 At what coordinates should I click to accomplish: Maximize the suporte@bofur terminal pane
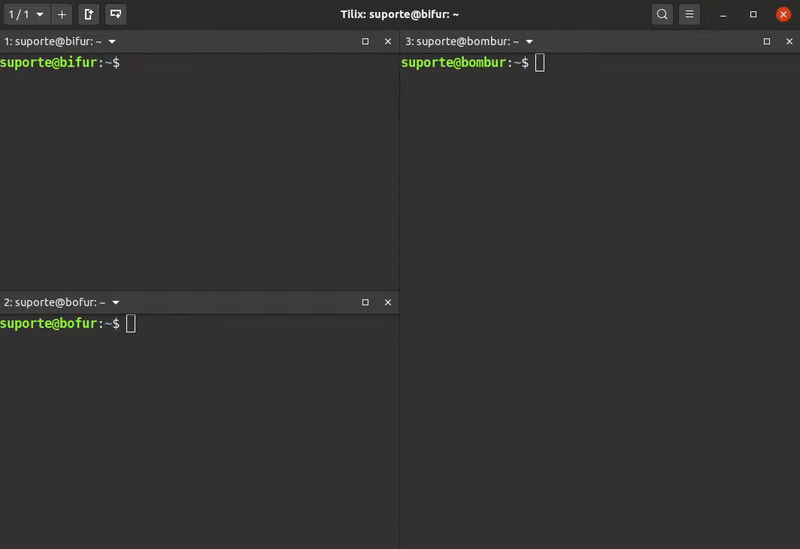(365, 302)
